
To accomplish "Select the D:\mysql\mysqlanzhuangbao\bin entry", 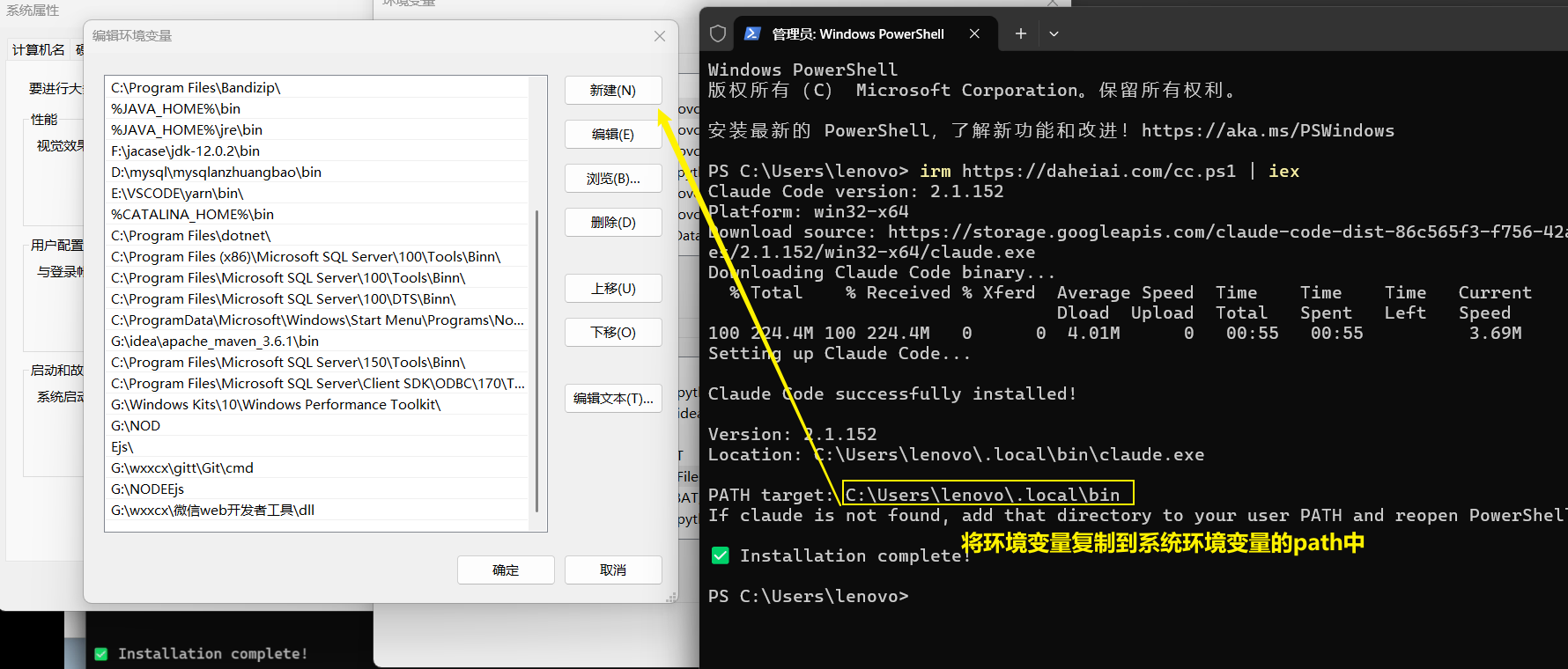I will 317,173.
